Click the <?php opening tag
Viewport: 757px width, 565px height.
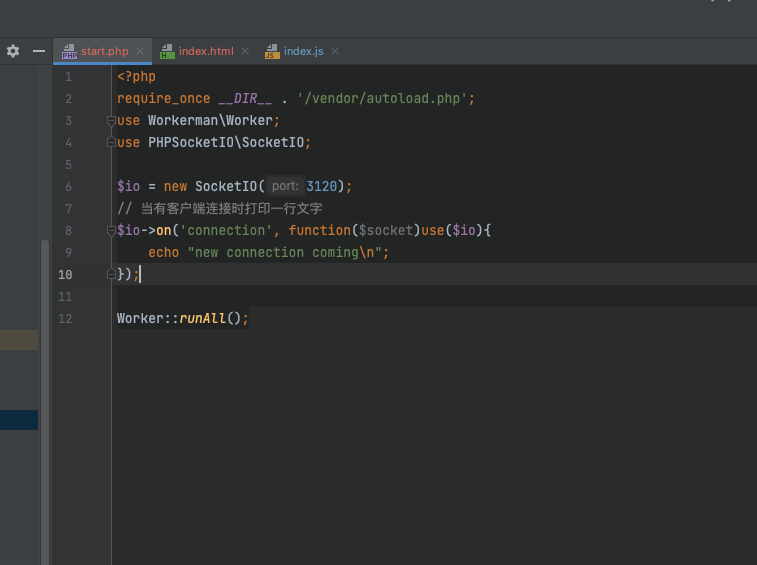(136, 77)
